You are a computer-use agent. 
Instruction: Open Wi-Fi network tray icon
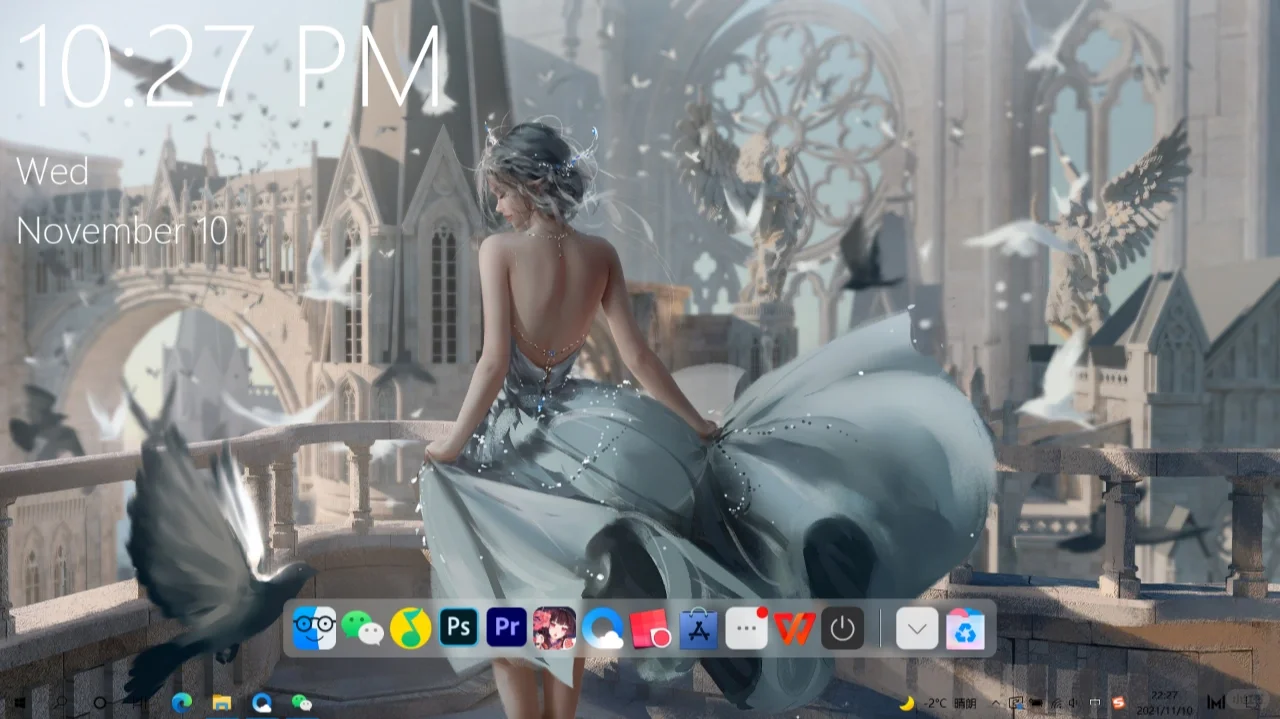point(1057,703)
